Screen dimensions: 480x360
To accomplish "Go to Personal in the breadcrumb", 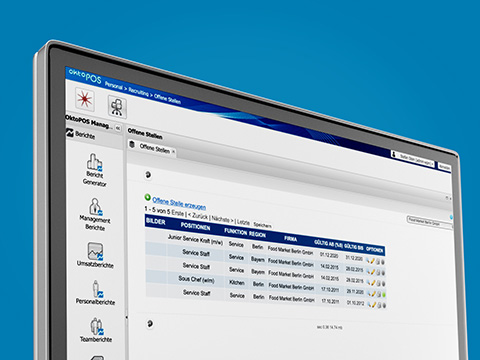I will pyautogui.click(x=114, y=85).
